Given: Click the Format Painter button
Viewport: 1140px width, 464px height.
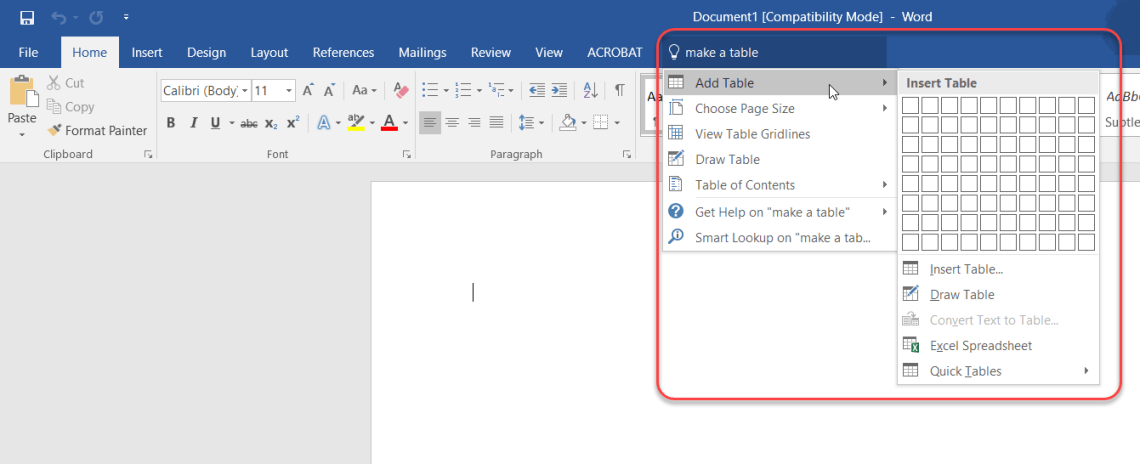Looking at the screenshot, I should 97,130.
